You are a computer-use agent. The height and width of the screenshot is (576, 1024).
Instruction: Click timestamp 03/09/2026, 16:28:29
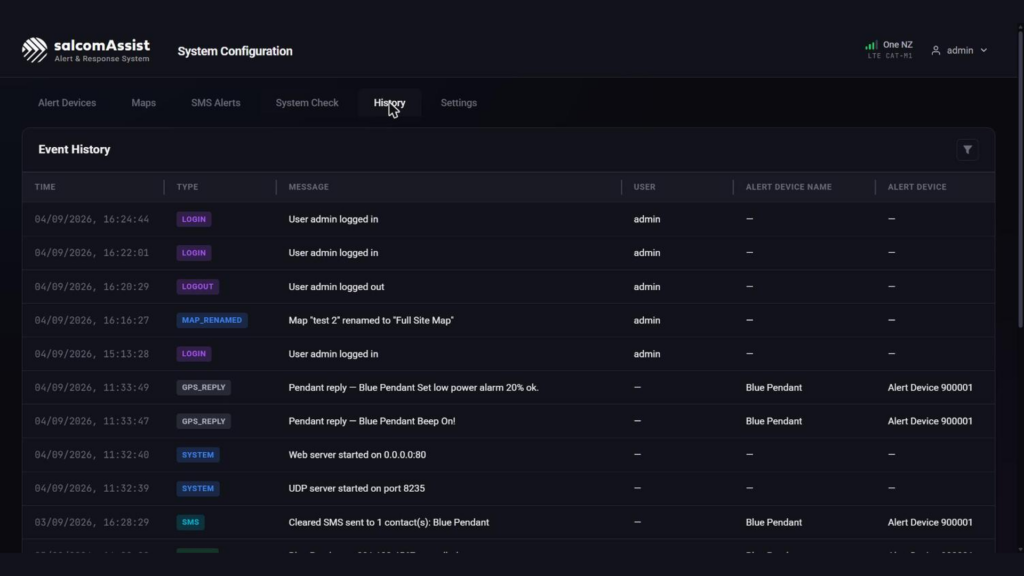pyautogui.click(x=91, y=522)
